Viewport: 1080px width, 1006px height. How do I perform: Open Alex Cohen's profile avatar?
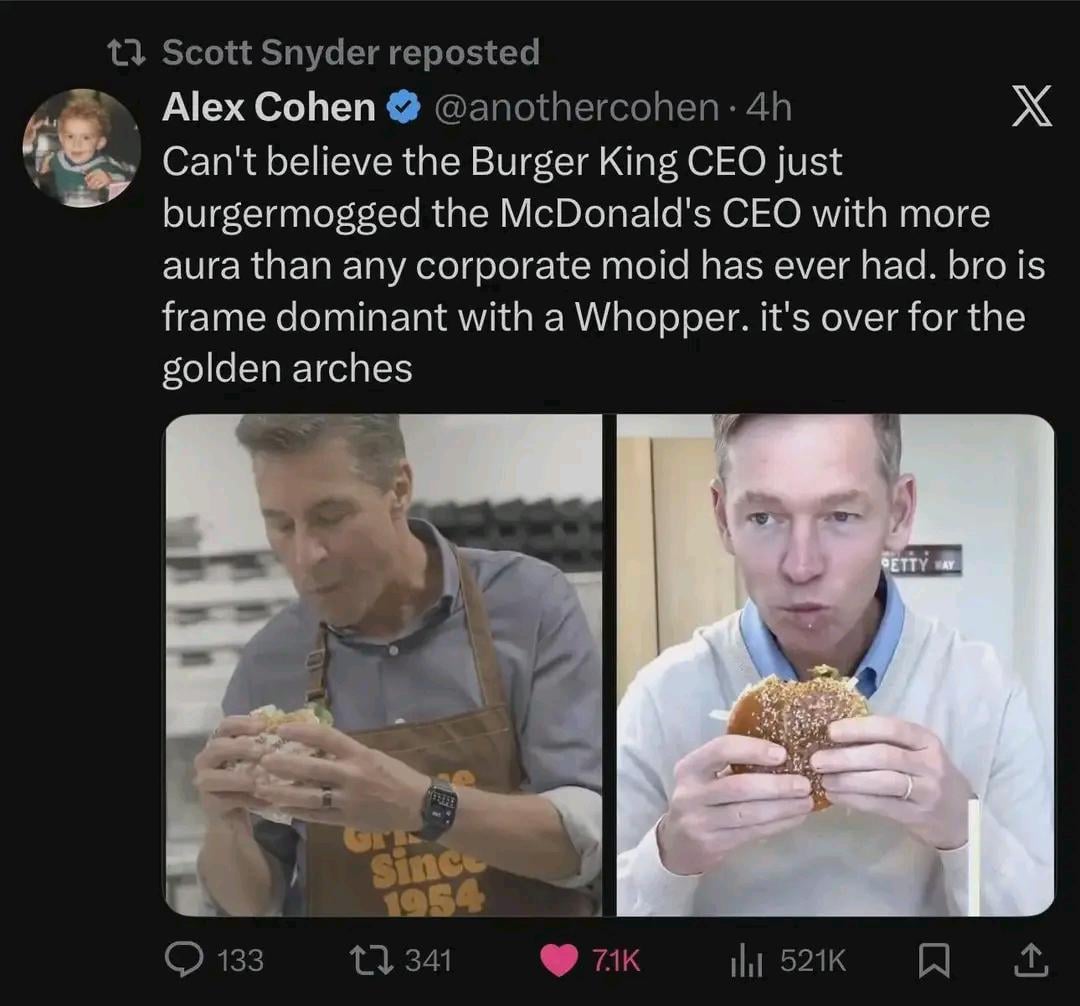coord(81,149)
